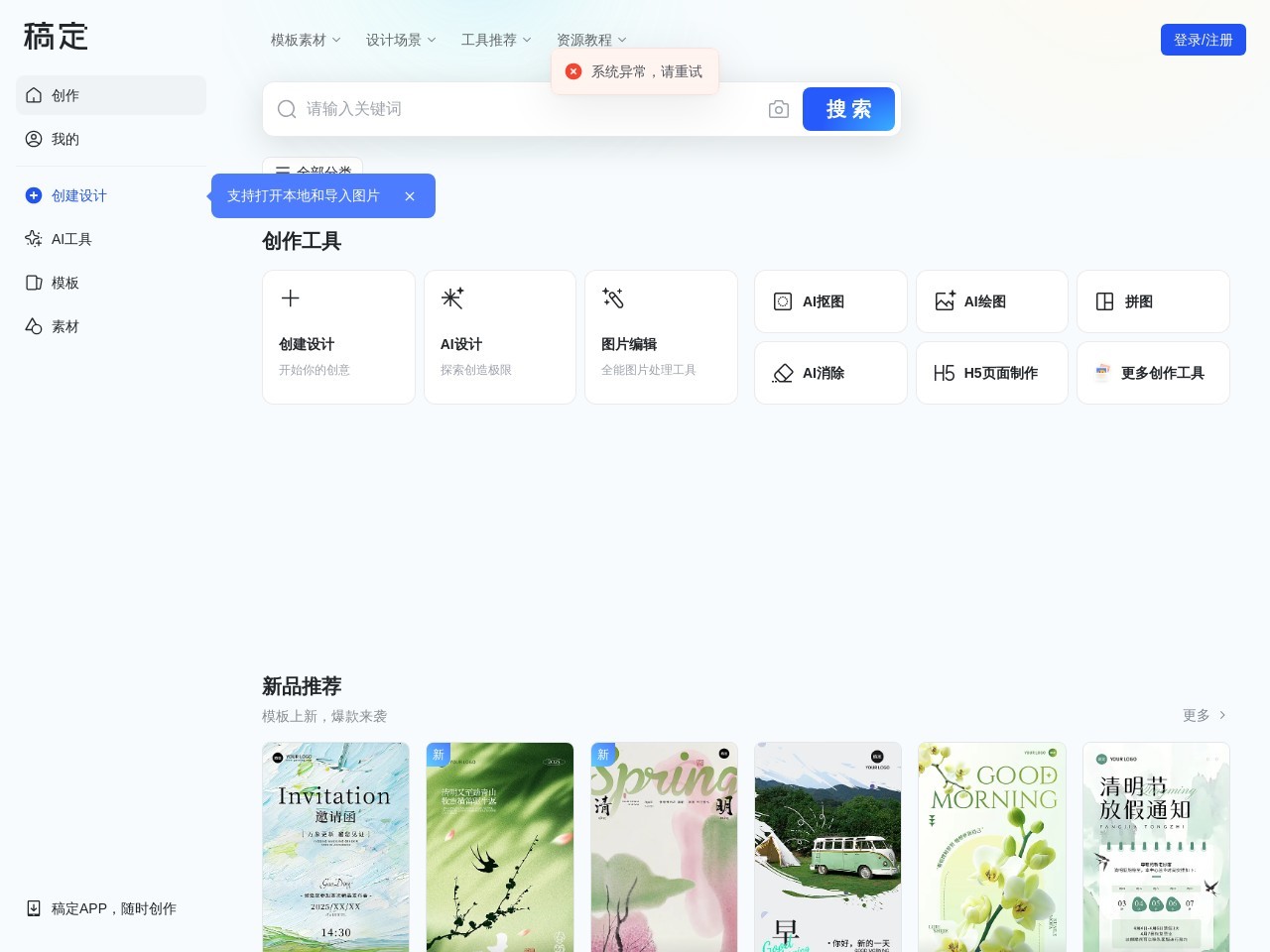Image resolution: width=1270 pixels, height=952 pixels.
Task: Open the AI绘图 drawing tool
Action: click(991, 301)
